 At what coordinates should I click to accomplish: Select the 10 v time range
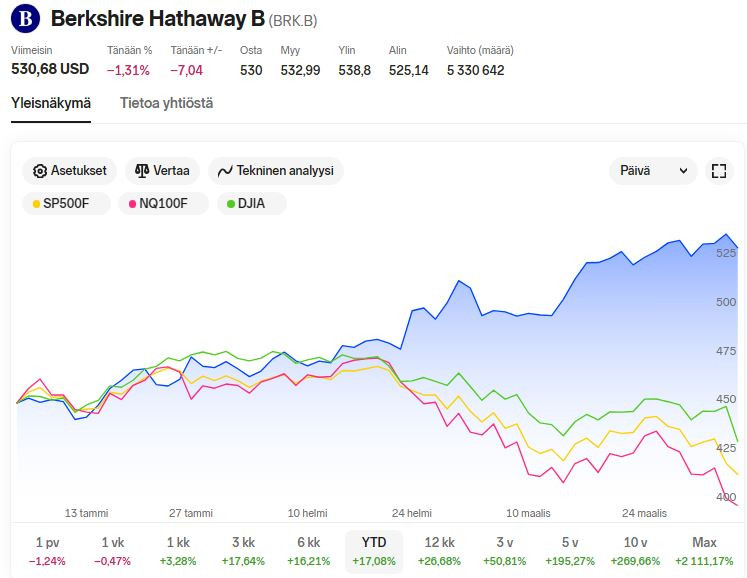[x=636, y=551]
